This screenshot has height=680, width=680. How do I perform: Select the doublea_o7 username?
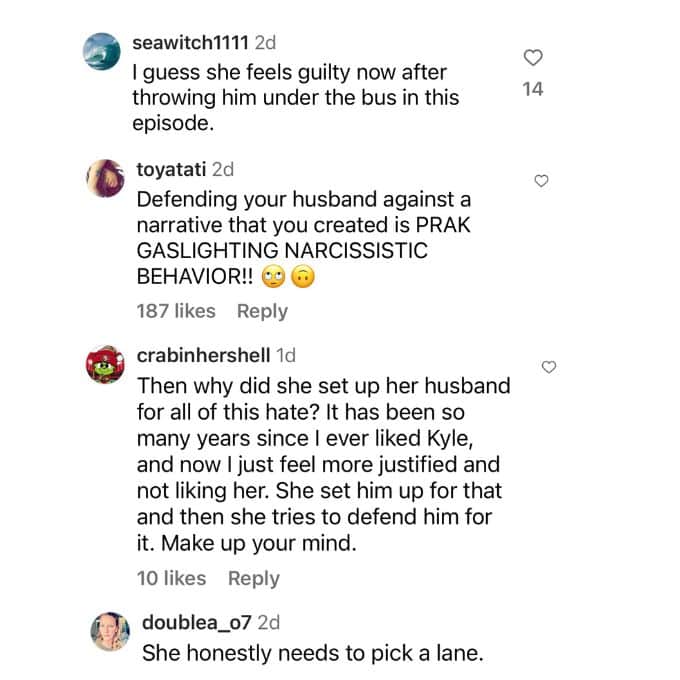[195, 622]
